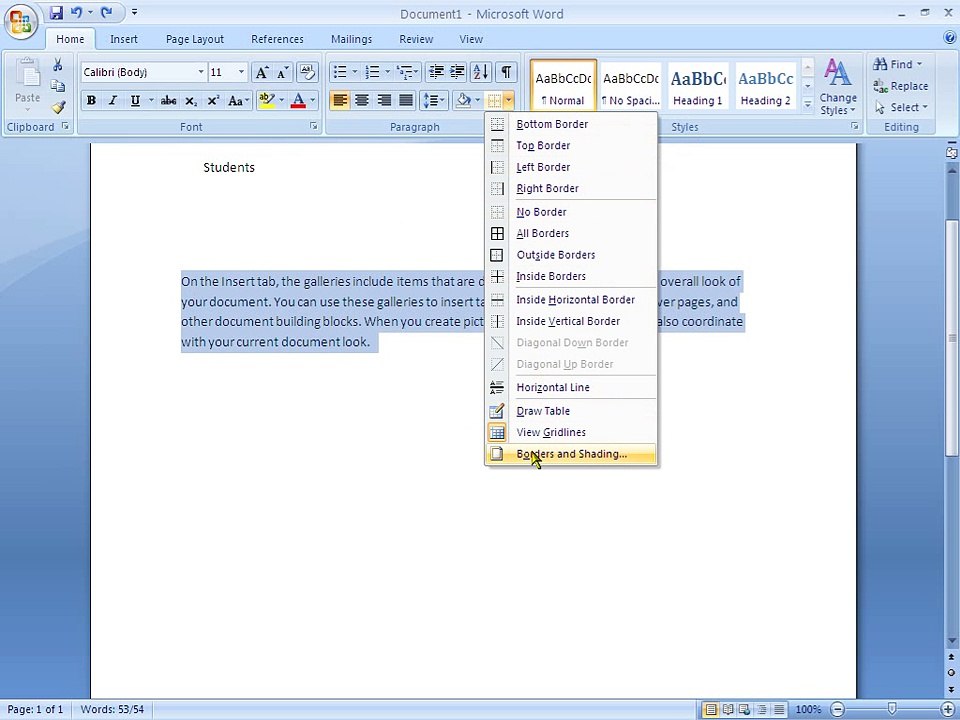Sort the selected text alphabetically
The image size is (960, 720).
pos(481,72)
